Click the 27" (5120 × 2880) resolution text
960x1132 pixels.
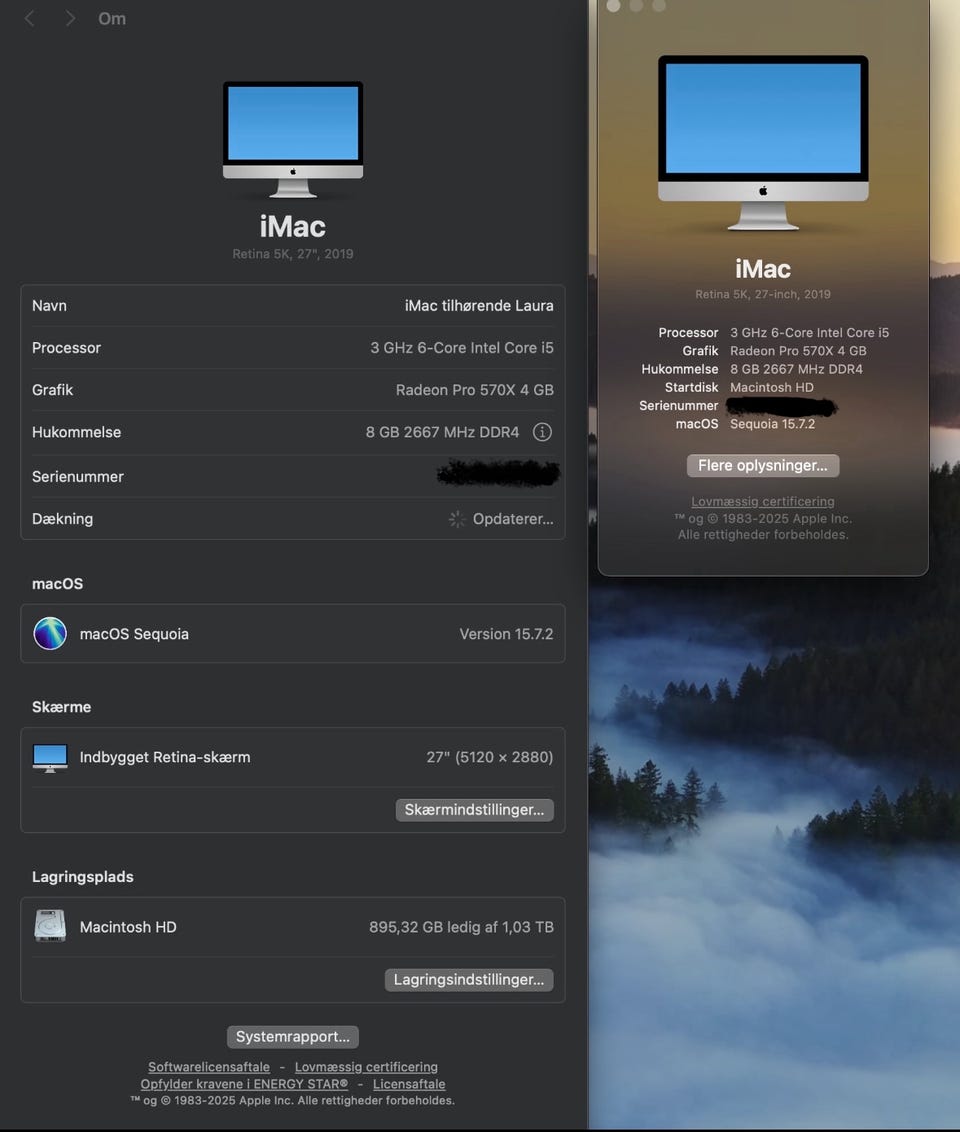point(490,757)
